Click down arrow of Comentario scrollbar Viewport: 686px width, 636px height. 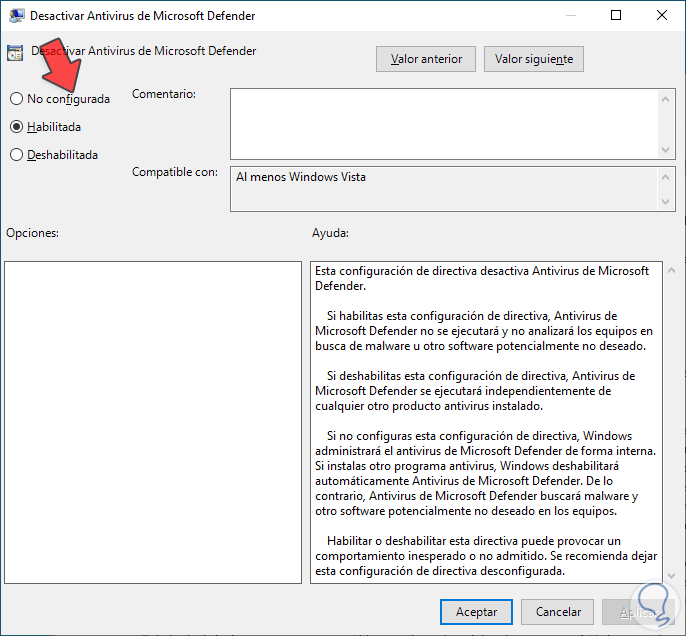click(x=665, y=150)
